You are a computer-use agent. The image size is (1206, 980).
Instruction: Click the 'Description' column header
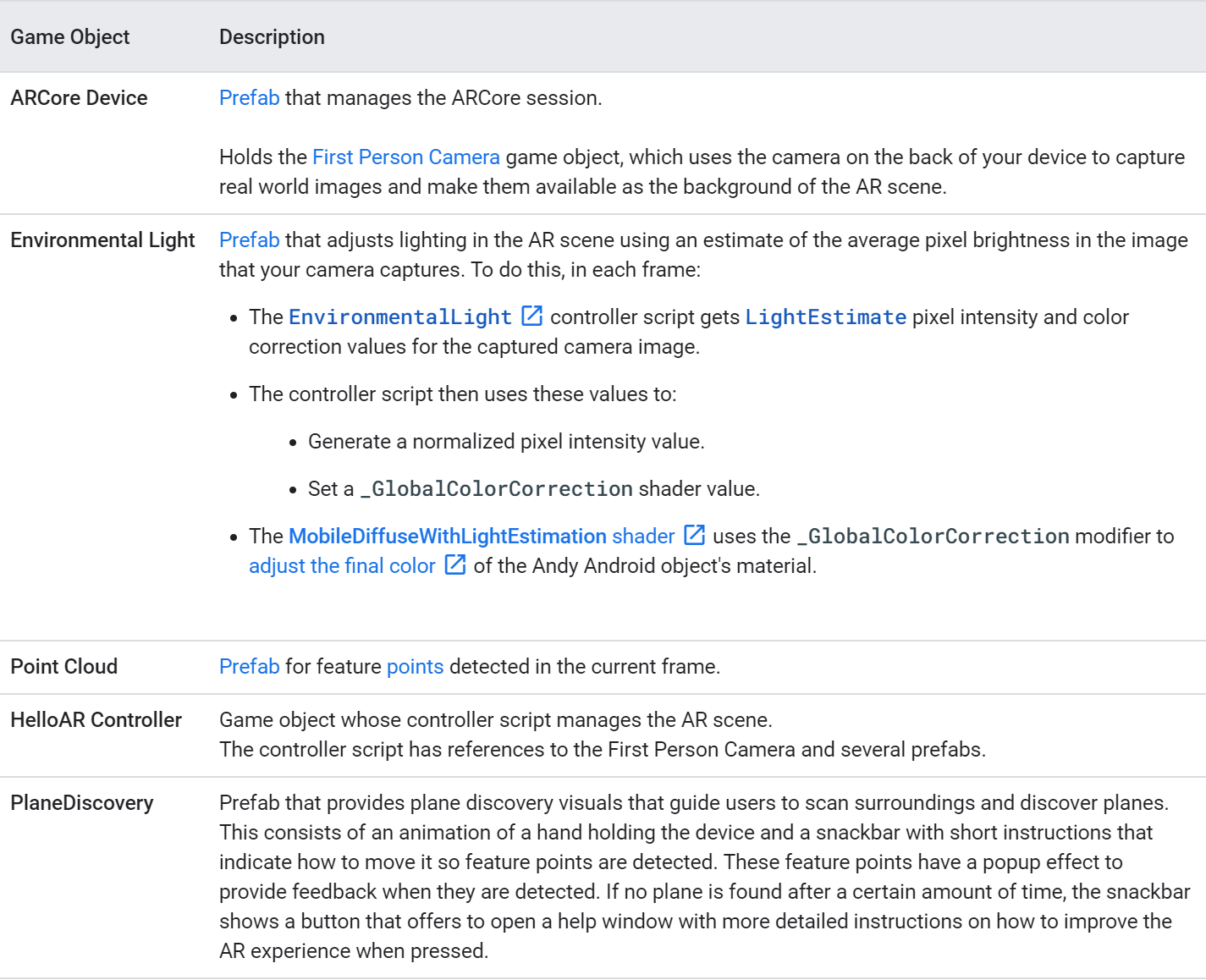[272, 37]
